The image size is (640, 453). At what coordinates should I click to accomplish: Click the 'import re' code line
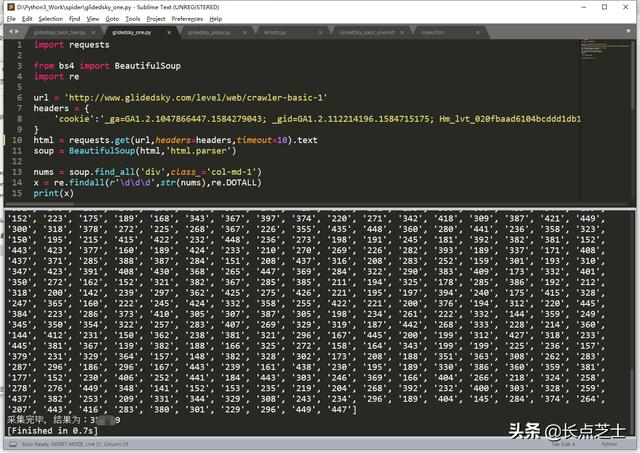pos(56,76)
